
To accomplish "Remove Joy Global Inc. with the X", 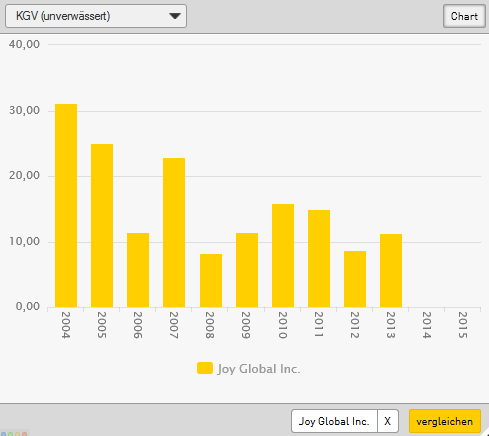I will (388, 421).
